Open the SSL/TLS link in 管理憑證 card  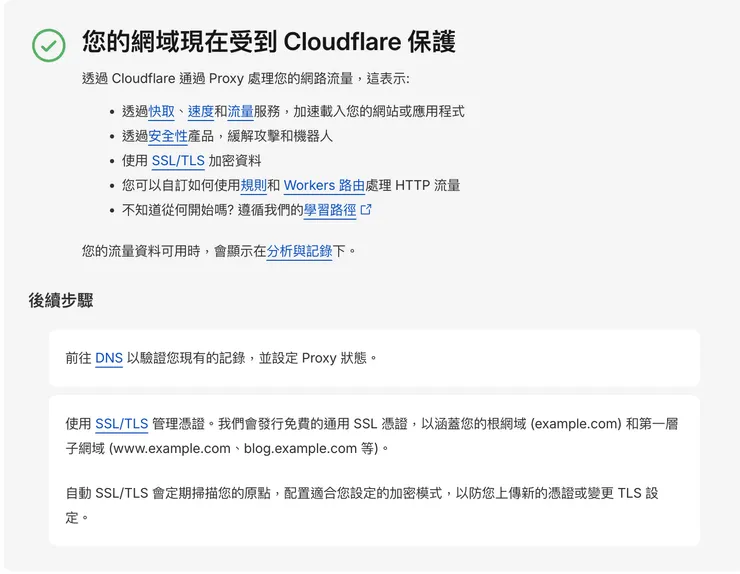121,423
